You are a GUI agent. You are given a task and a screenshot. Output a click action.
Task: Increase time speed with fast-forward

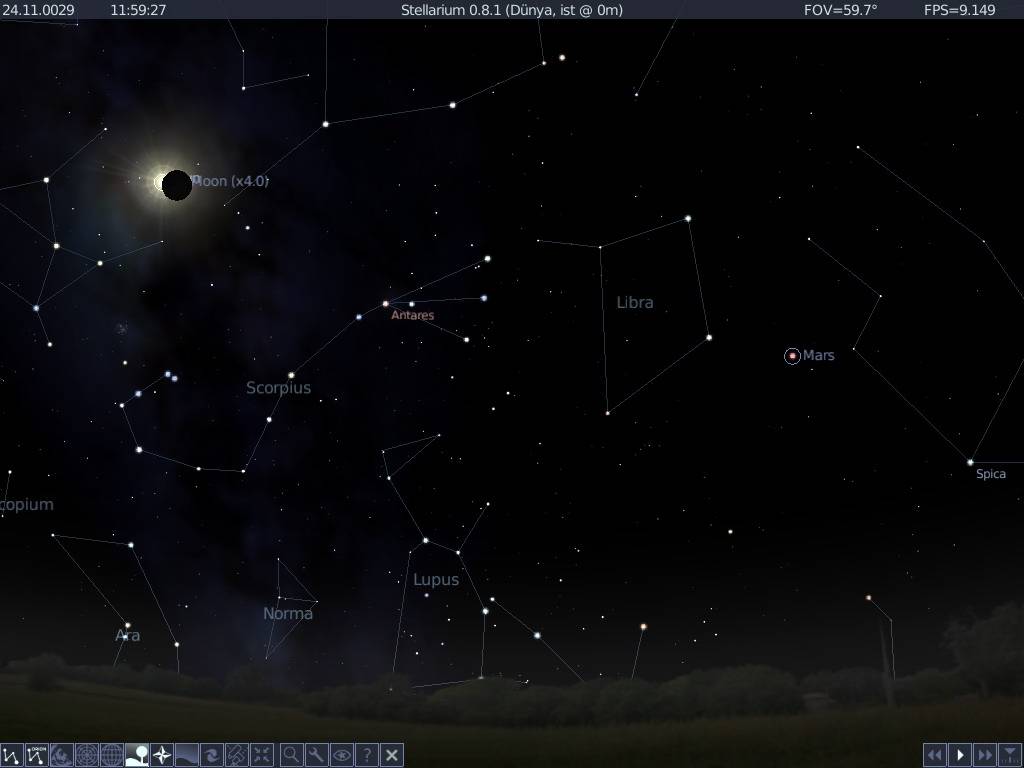tap(984, 754)
